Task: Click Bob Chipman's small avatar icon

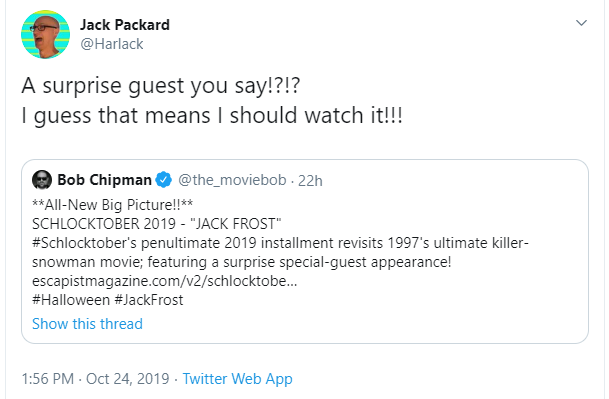Action: click(x=42, y=180)
